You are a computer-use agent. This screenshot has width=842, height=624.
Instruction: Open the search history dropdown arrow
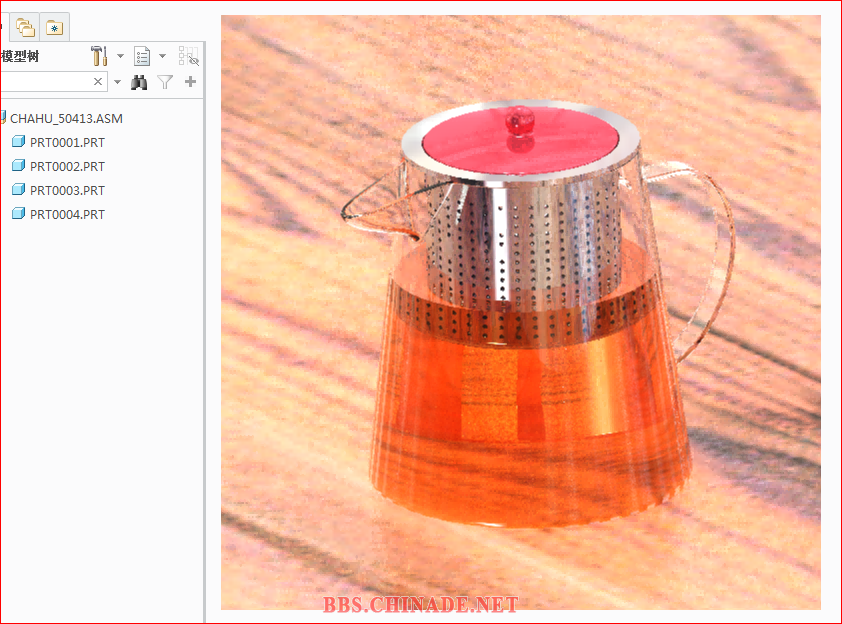(118, 82)
